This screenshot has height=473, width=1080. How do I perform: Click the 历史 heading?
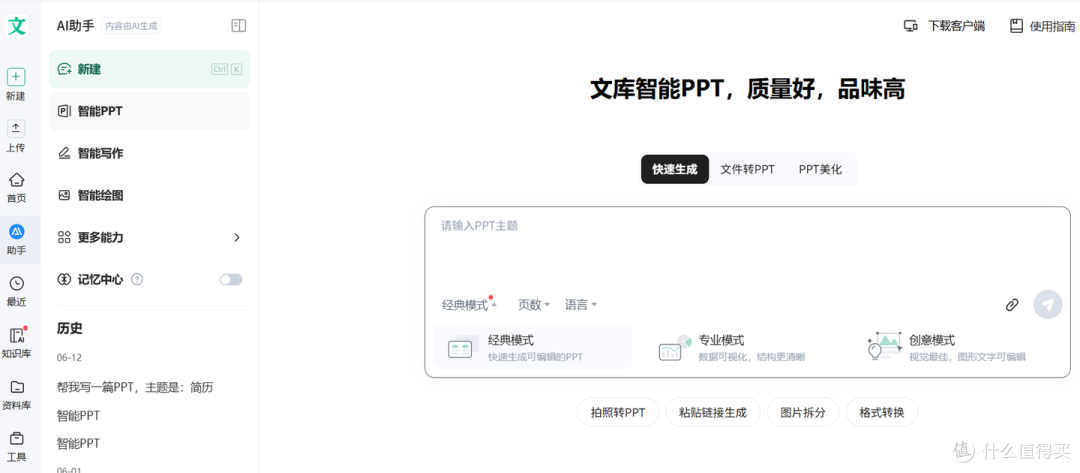tap(70, 328)
